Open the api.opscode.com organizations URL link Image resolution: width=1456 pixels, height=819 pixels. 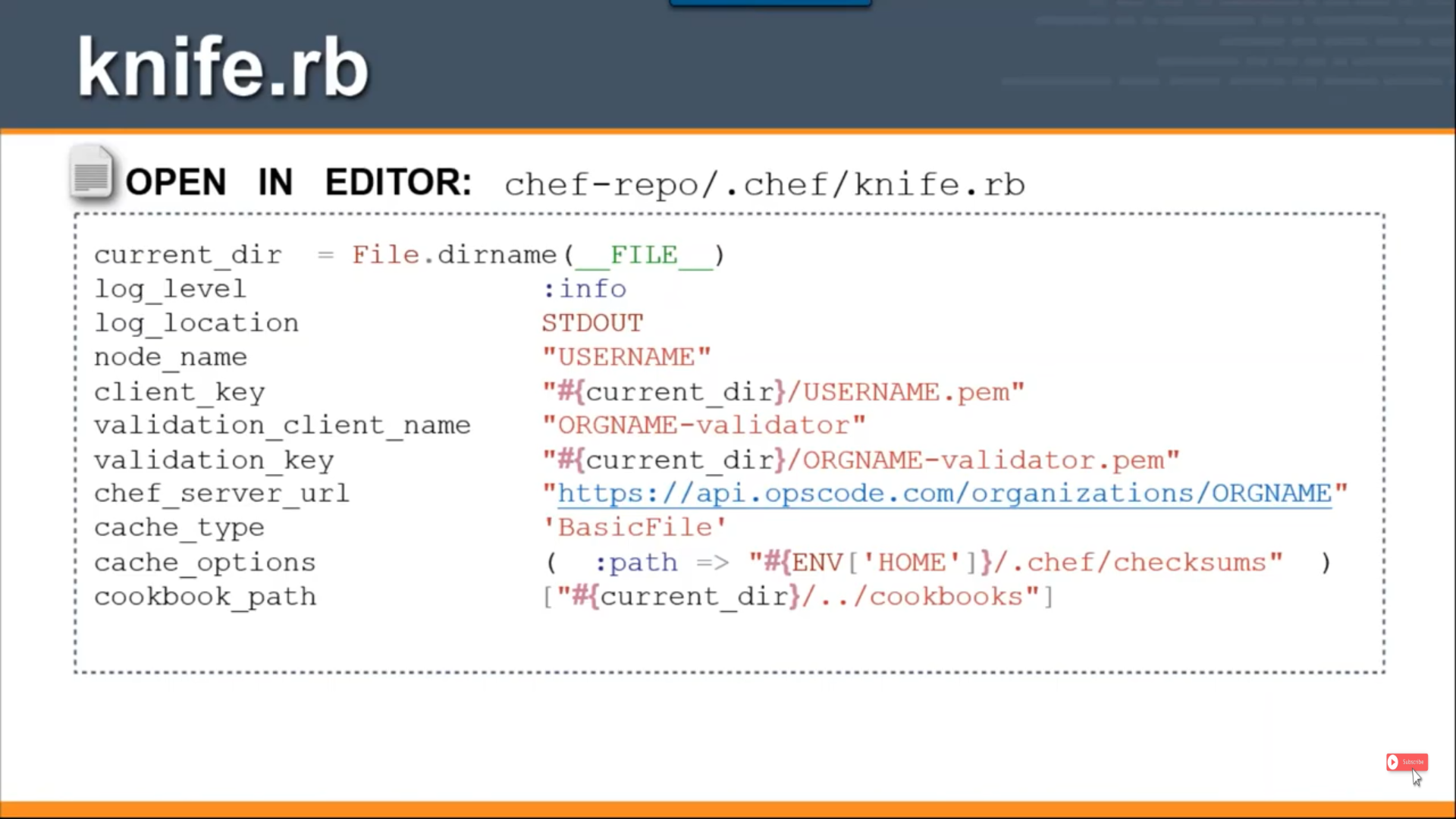(x=944, y=494)
